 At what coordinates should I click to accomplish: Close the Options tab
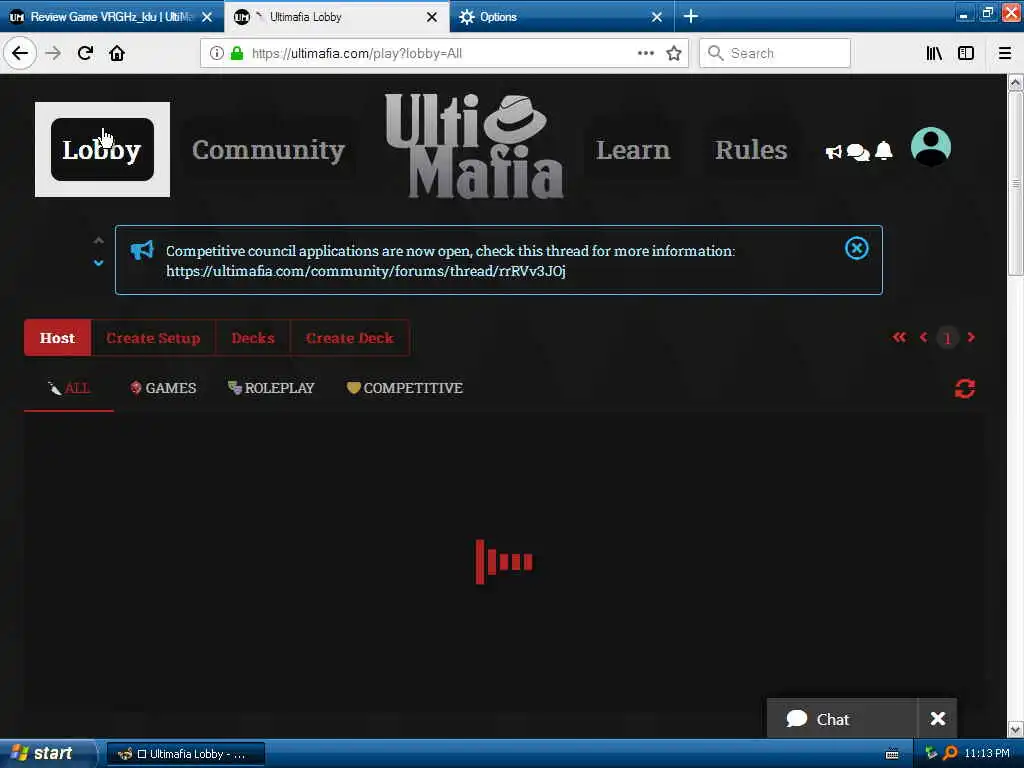[657, 17]
